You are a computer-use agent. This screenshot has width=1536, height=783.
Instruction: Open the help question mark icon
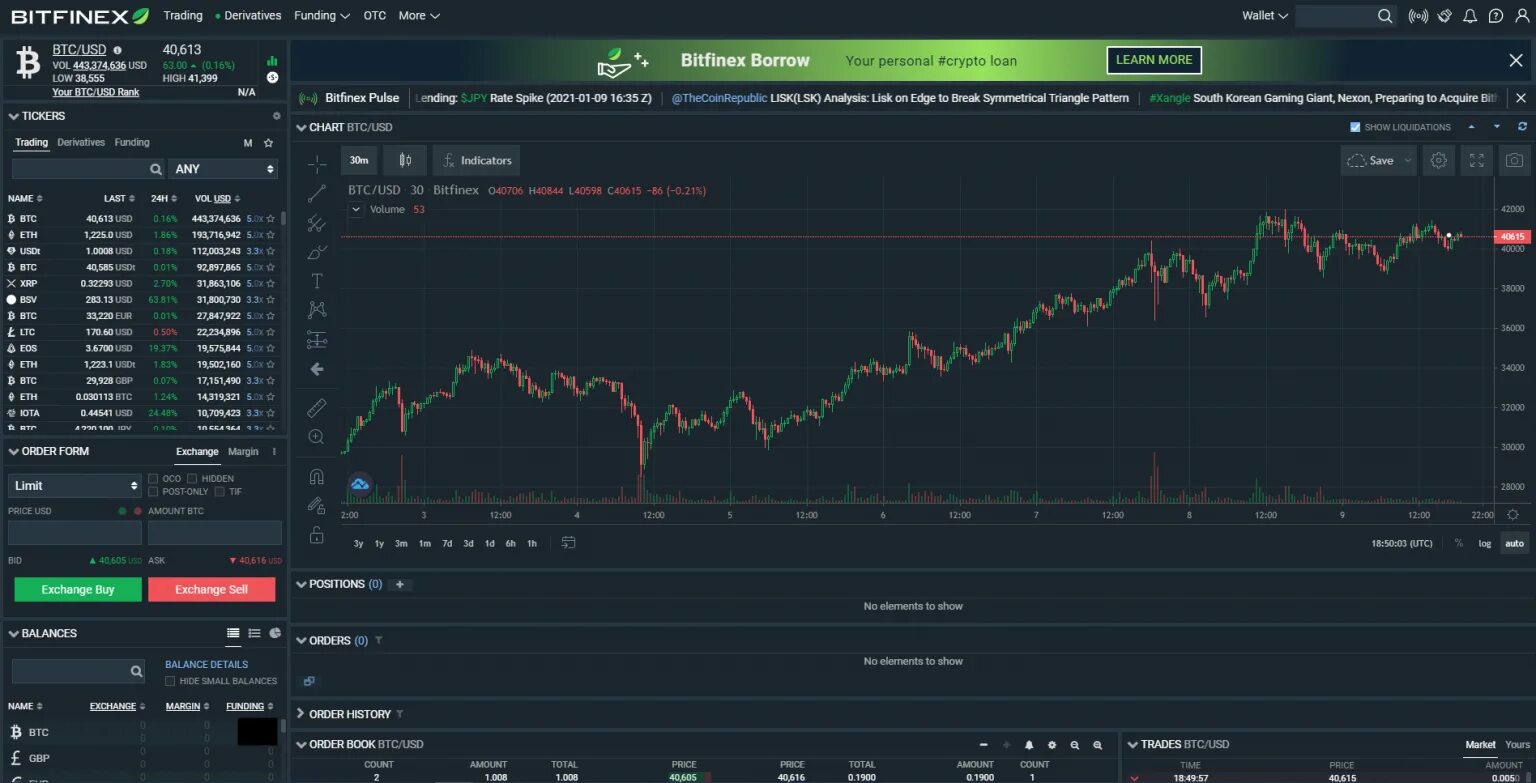click(x=1496, y=15)
